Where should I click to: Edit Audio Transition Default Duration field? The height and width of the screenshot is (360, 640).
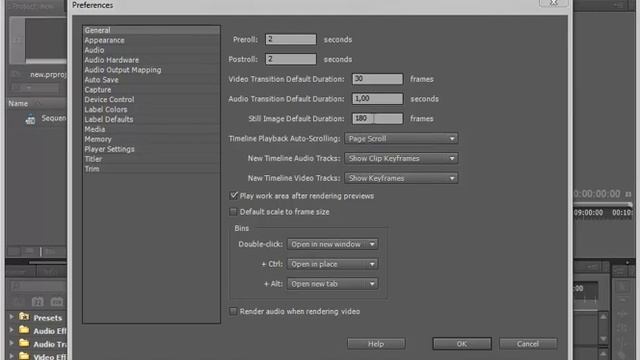point(378,99)
